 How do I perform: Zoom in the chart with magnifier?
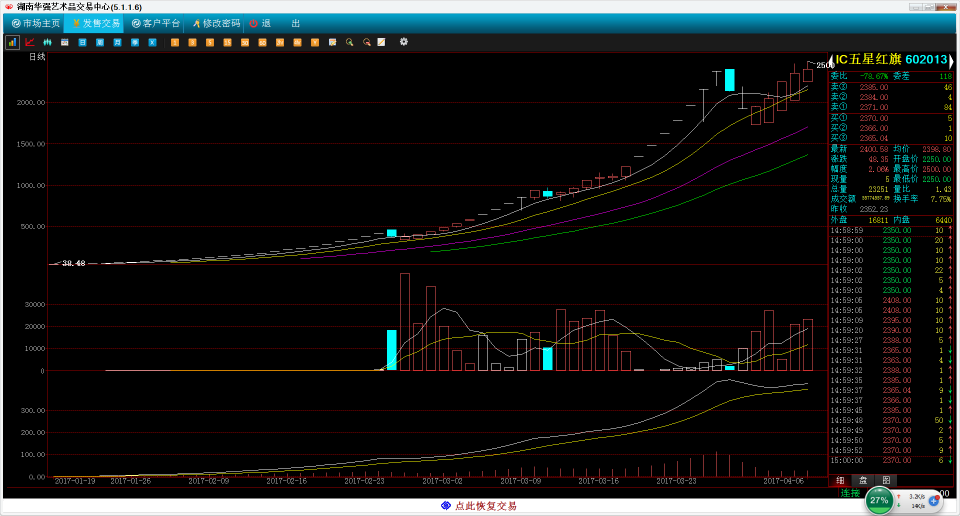click(x=350, y=42)
